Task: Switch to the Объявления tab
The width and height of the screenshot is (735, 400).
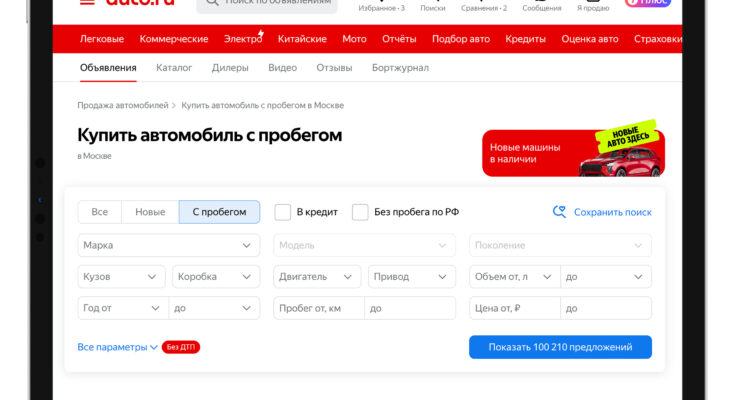Action: (108, 68)
